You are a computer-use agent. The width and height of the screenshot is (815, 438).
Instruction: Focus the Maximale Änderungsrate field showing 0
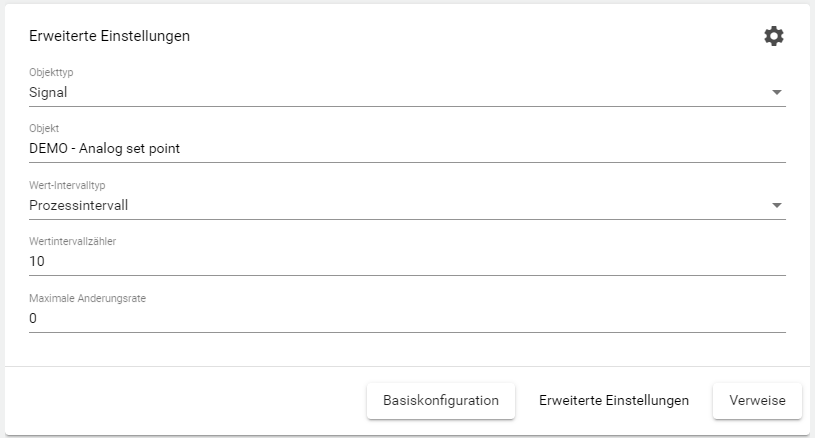[33, 319]
